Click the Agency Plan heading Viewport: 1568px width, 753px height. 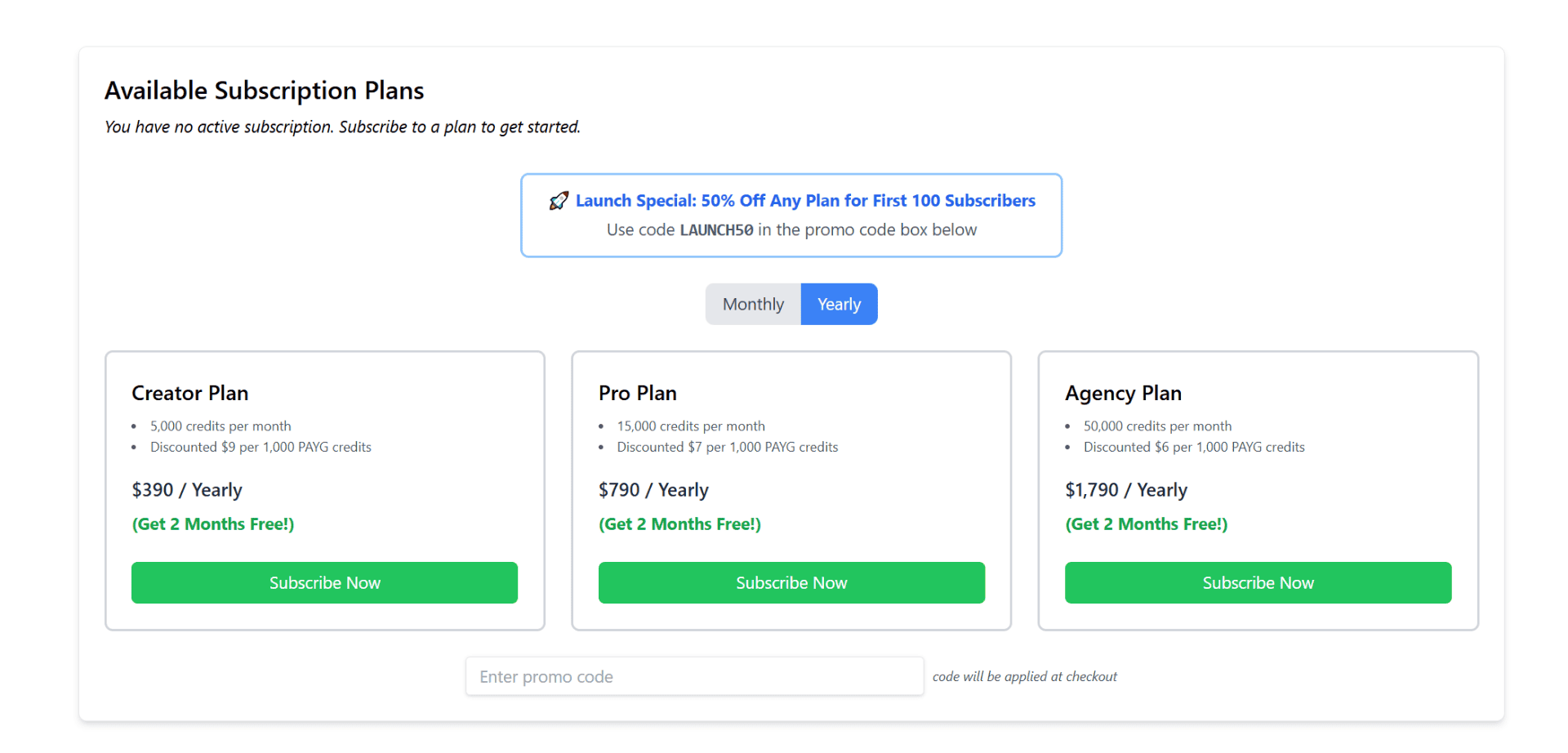tap(1123, 394)
